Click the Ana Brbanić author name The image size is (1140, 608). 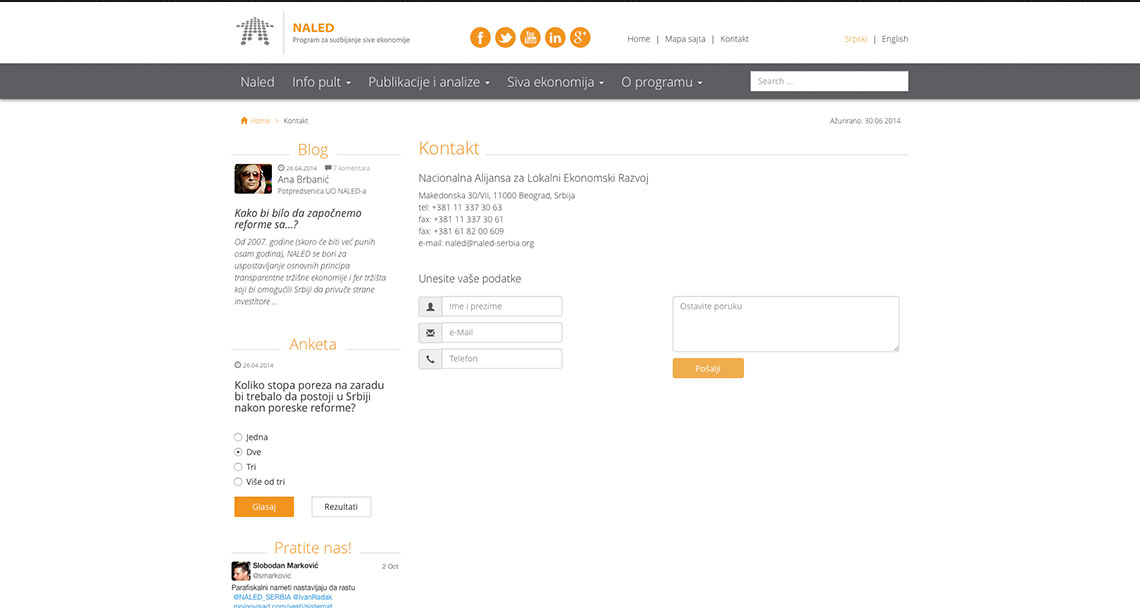pos(303,180)
